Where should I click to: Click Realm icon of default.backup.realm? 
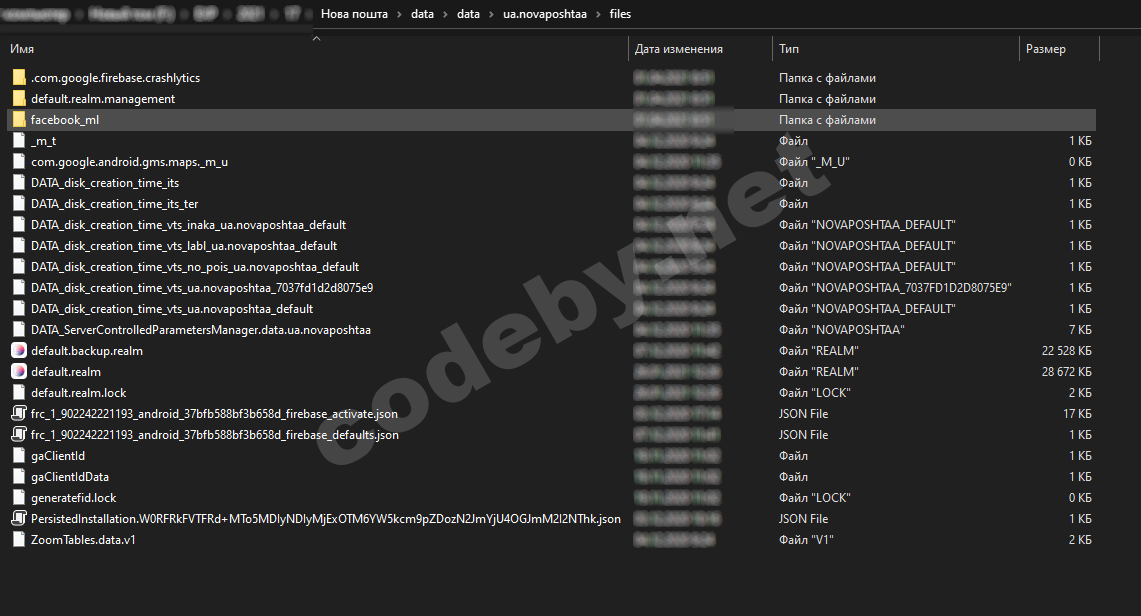pos(19,351)
